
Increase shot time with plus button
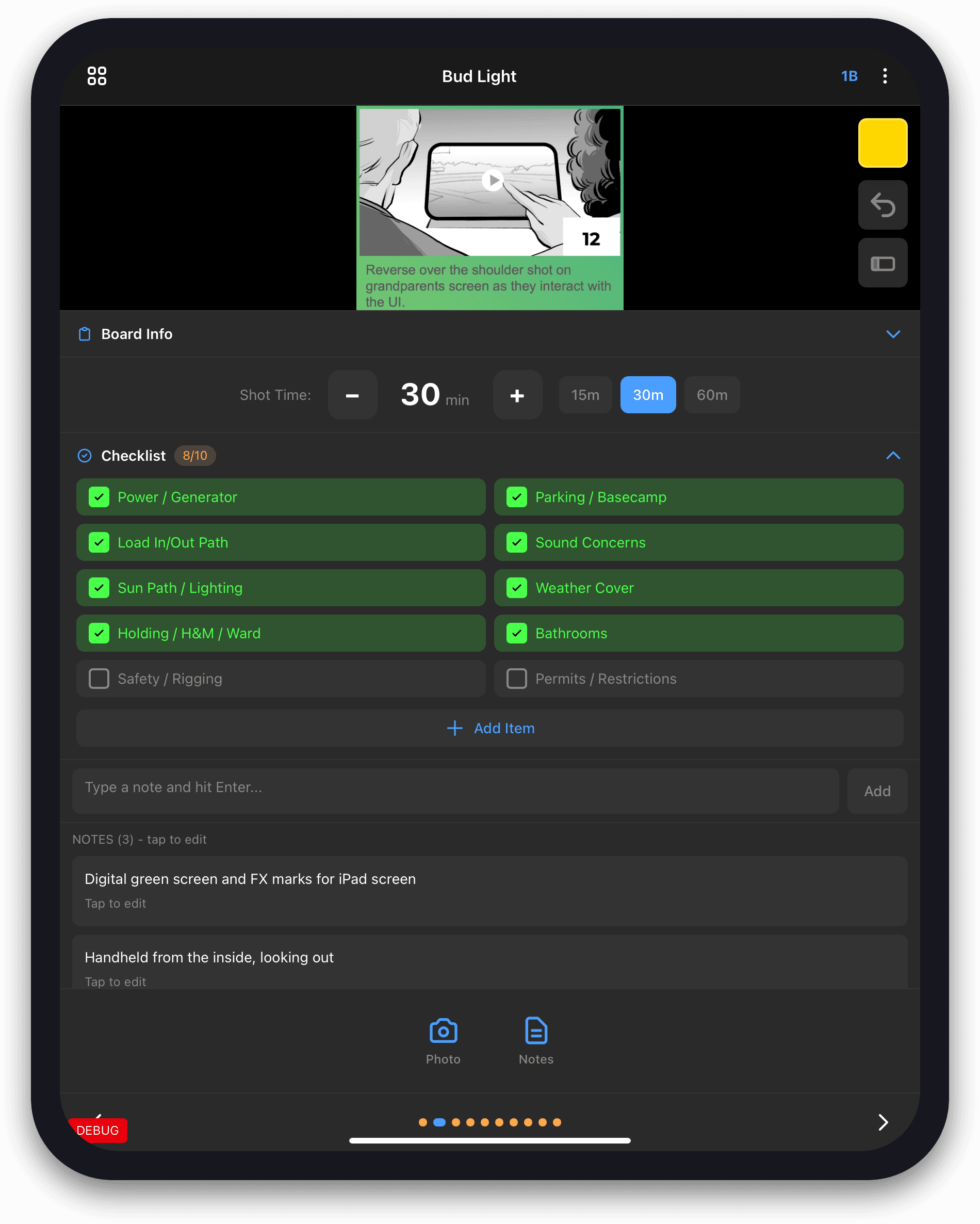pos(517,395)
